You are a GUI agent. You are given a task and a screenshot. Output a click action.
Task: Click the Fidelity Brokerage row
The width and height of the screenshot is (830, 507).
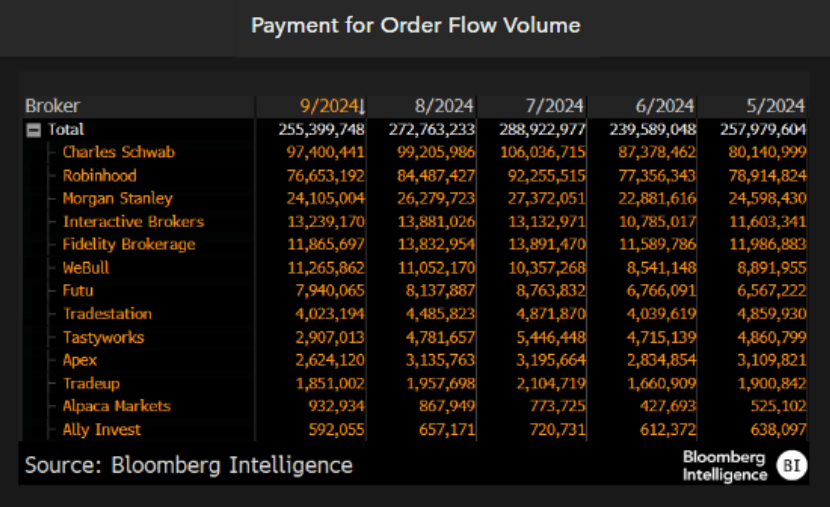click(x=129, y=244)
